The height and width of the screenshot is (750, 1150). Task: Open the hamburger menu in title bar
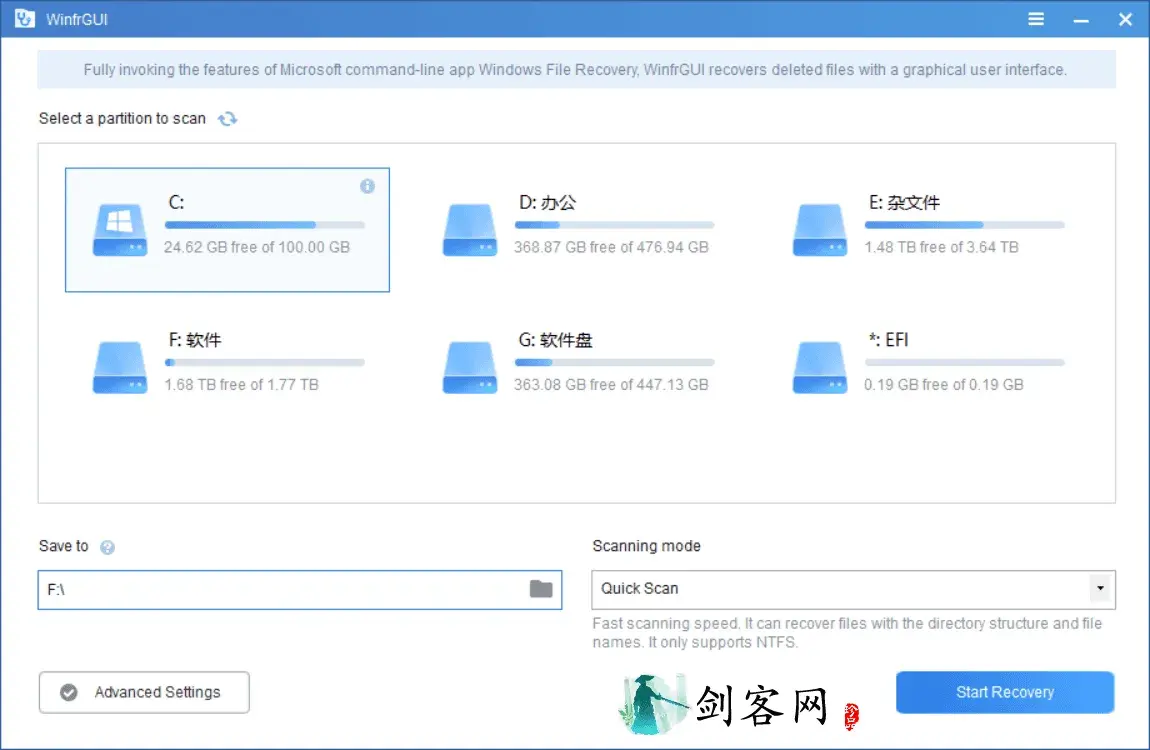click(1036, 19)
